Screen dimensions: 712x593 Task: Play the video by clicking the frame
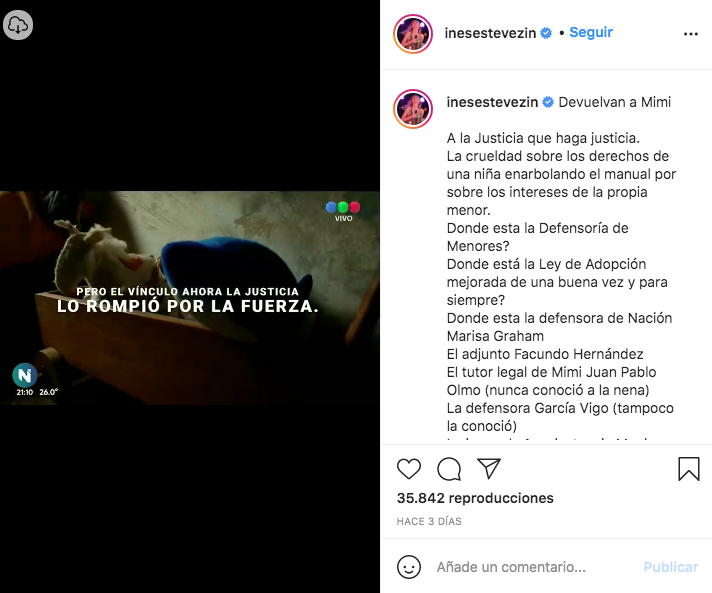[190, 298]
